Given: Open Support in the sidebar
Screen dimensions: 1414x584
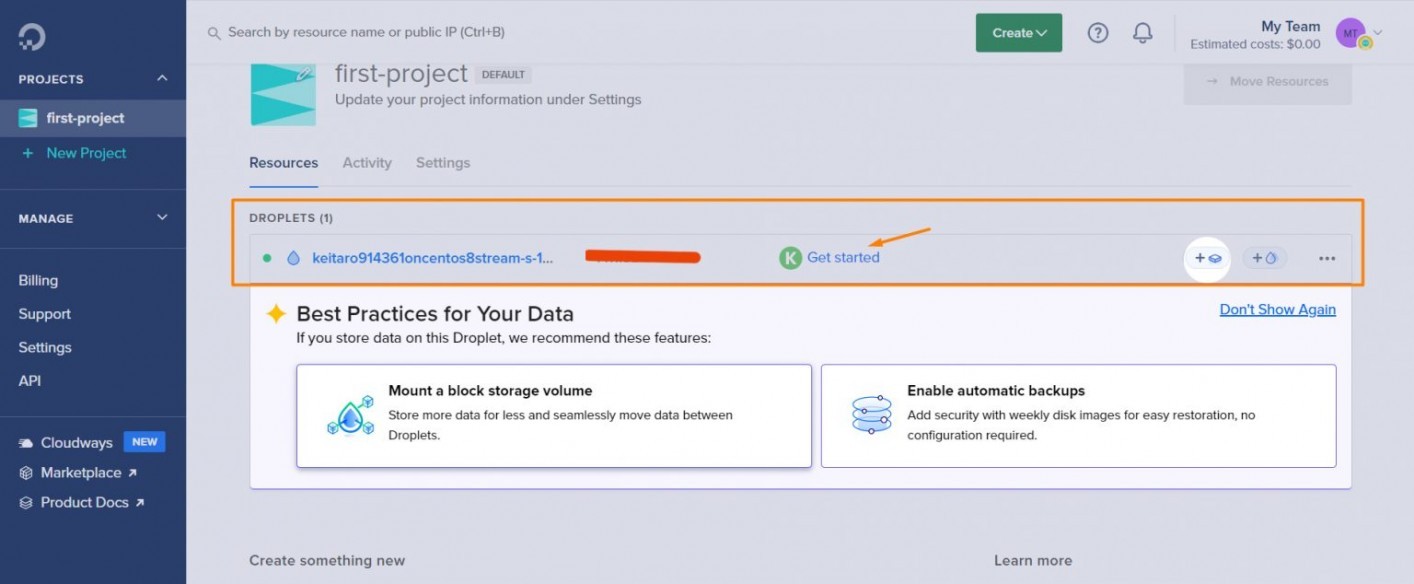Looking at the screenshot, I should 45,314.
